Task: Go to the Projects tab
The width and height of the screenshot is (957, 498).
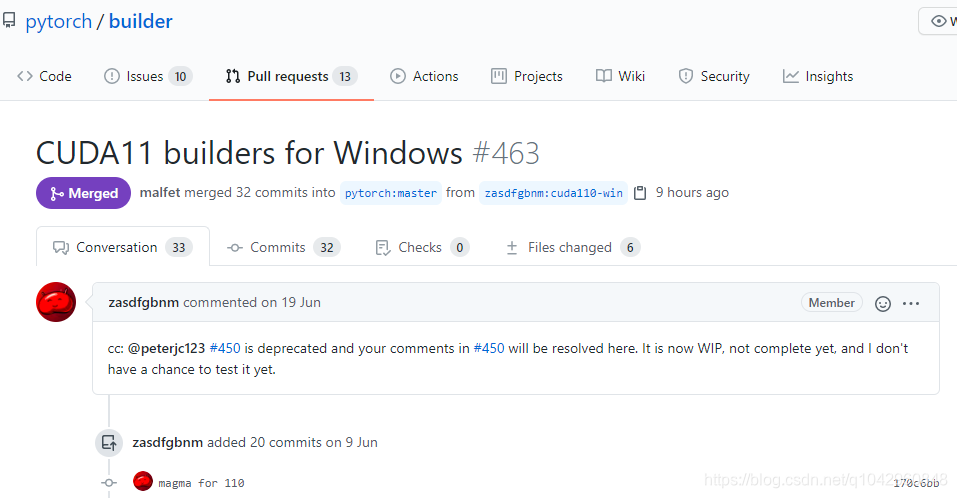Action: (x=527, y=76)
